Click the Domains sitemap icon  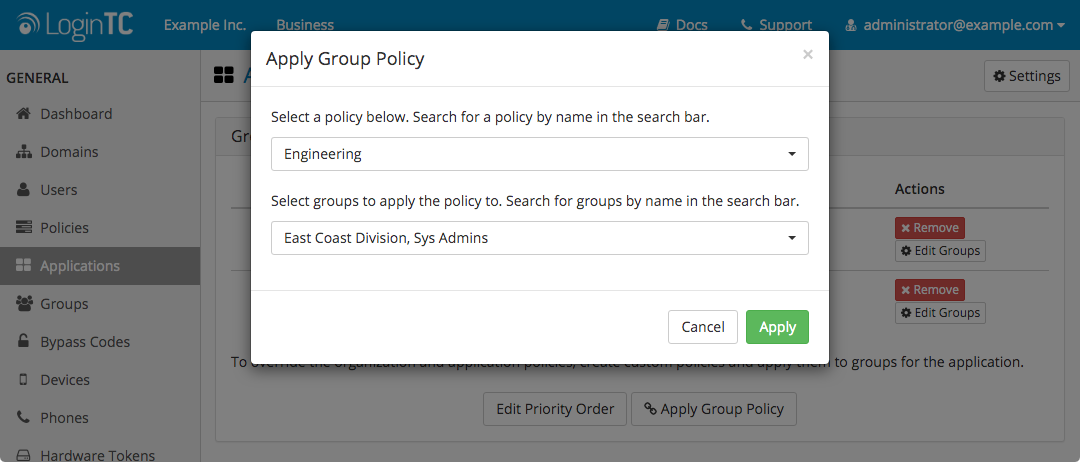[x=23, y=152]
